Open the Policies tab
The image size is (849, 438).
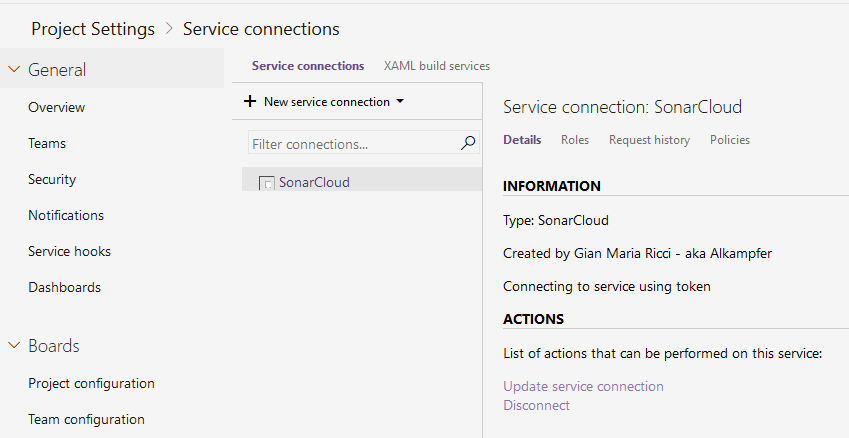pyautogui.click(x=729, y=140)
